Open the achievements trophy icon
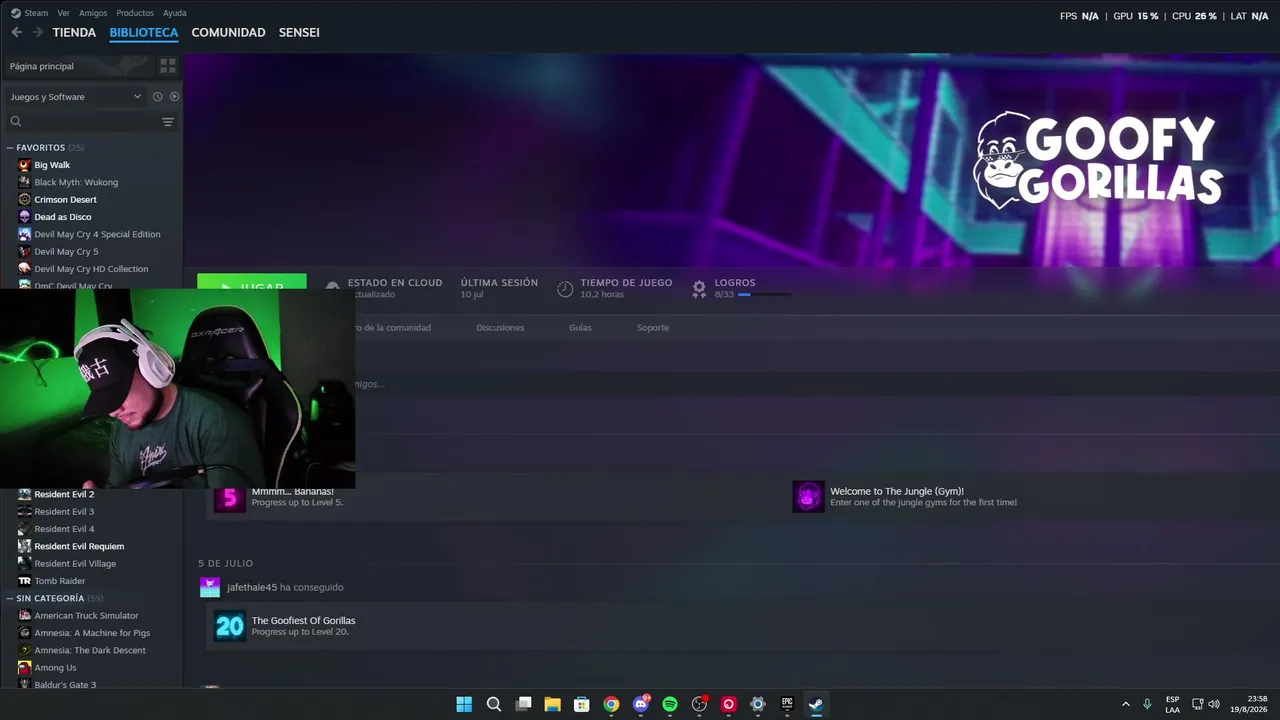 (699, 289)
